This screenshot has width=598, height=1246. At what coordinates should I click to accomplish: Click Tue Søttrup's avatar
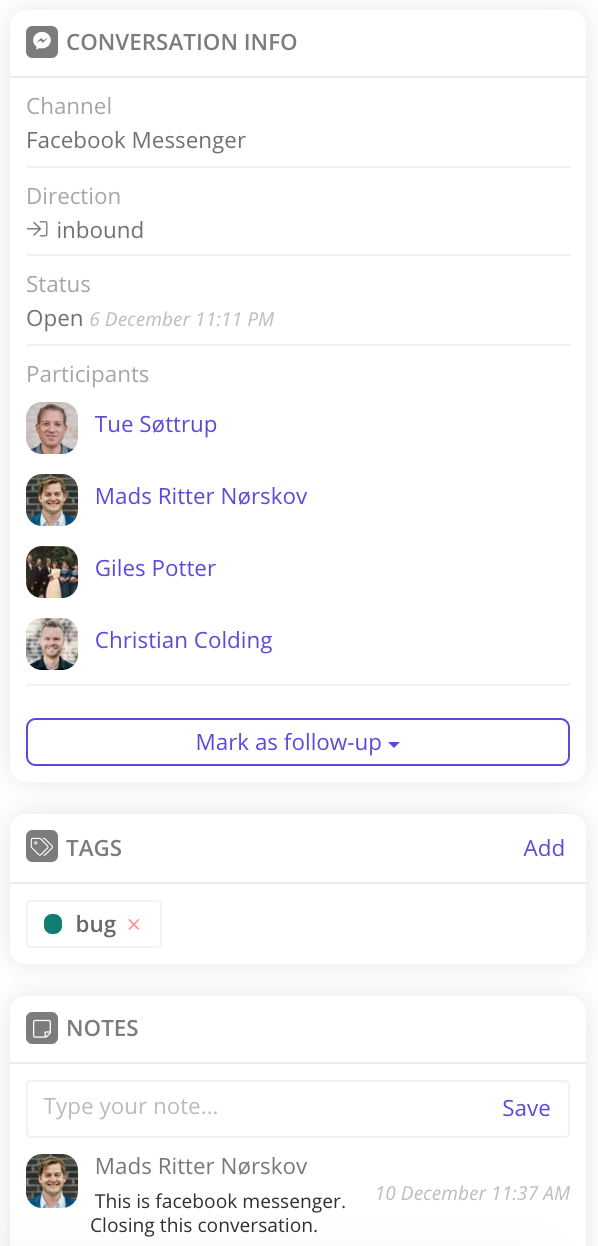click(x=52, y=428)
